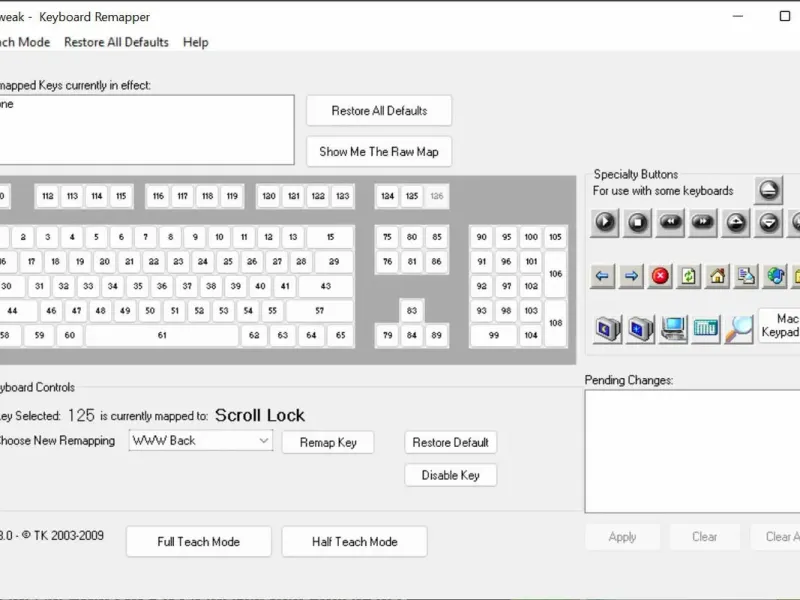
Task: Click the Eject specialty button
Action: (x=768, y=190)
